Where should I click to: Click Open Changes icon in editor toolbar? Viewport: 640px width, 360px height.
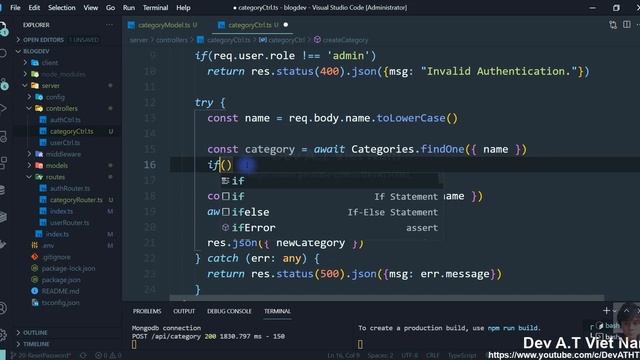tap(613, 25)
